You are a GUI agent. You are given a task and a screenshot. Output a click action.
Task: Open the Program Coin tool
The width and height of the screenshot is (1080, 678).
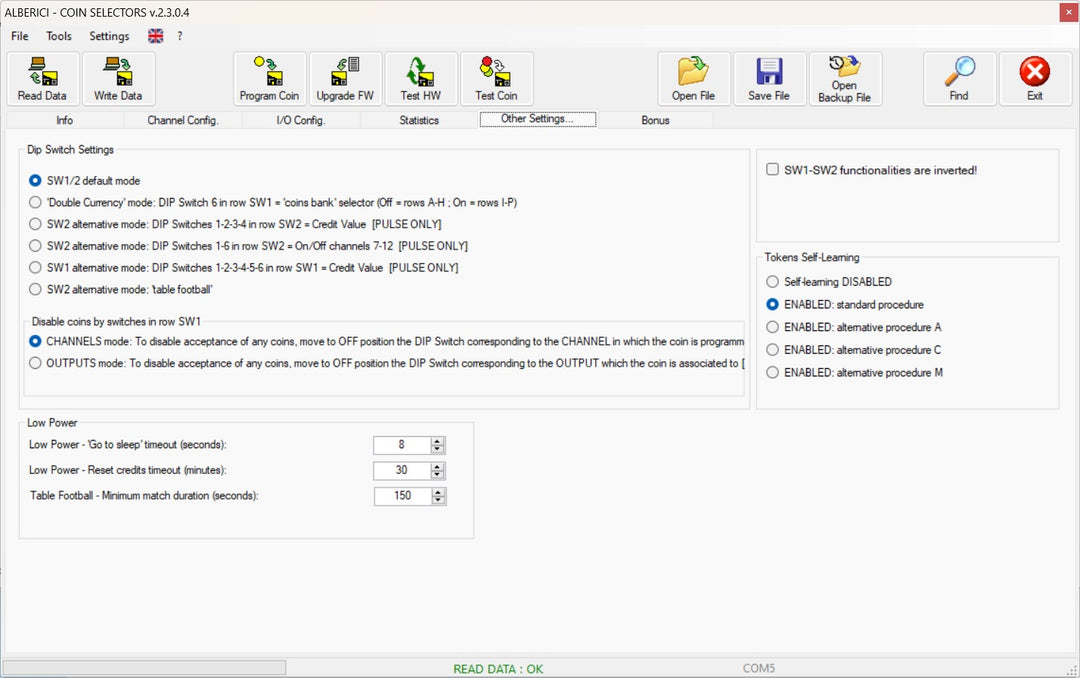[269, 78]
